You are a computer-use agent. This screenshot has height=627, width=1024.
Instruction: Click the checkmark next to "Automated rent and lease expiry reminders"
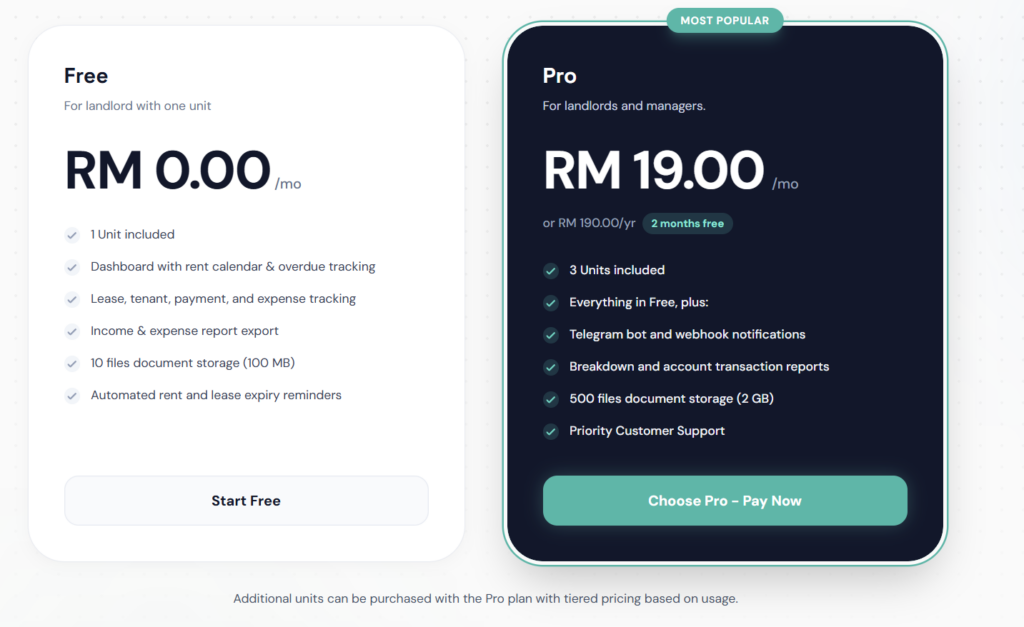(x=72, y=395)
